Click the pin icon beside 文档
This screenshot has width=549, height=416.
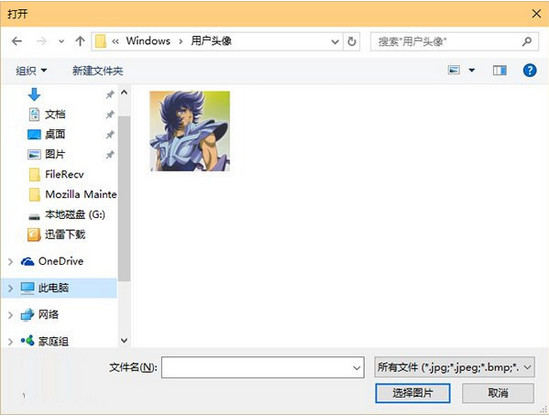[110, 115]
